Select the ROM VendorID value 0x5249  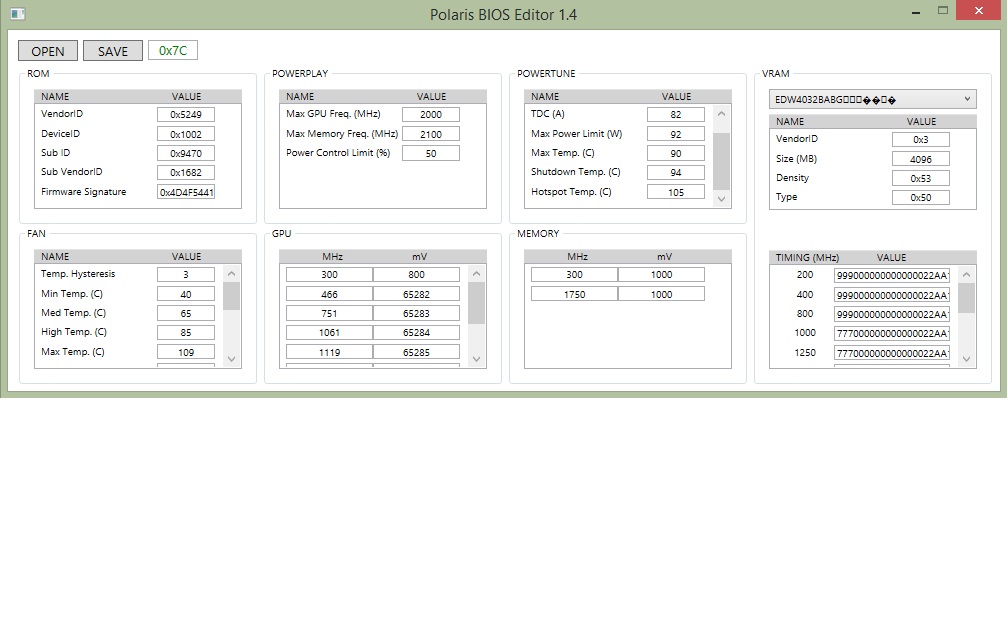[186, 114]
